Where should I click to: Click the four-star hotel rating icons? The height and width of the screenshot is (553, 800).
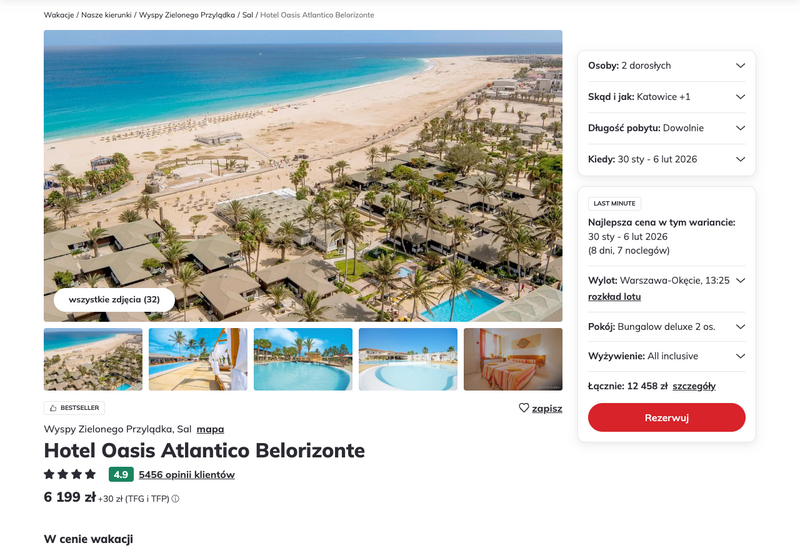pos(70,474)
